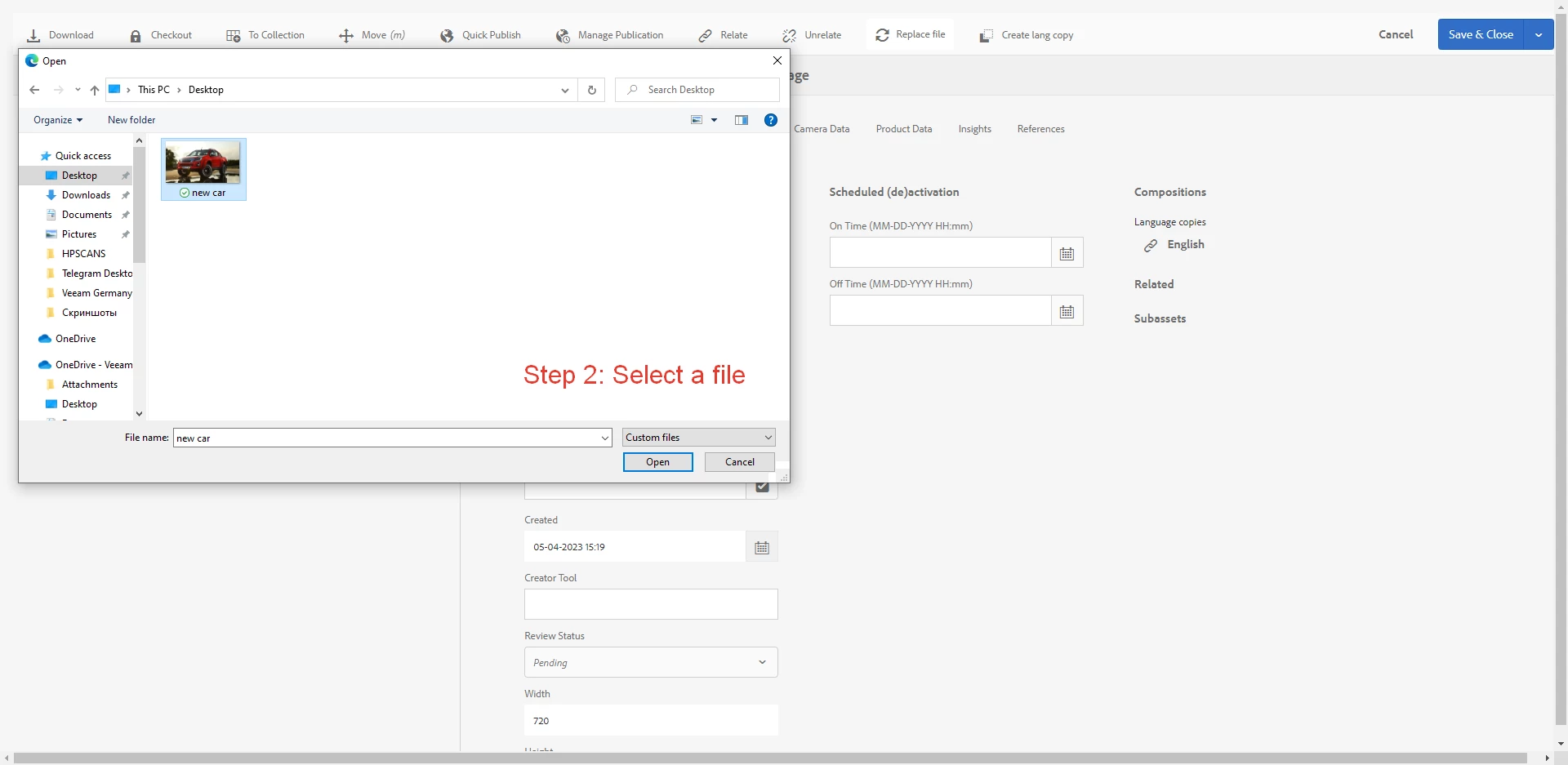Viewport: 1568px width, 765px height.
Task: Expand recent locations dropdown arrow
Action: pos(78,90)
